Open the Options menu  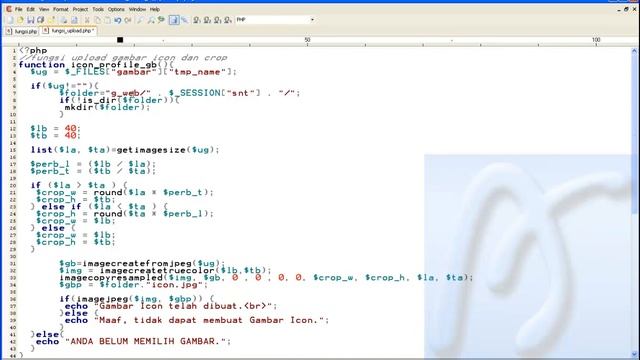click(116, 9)
